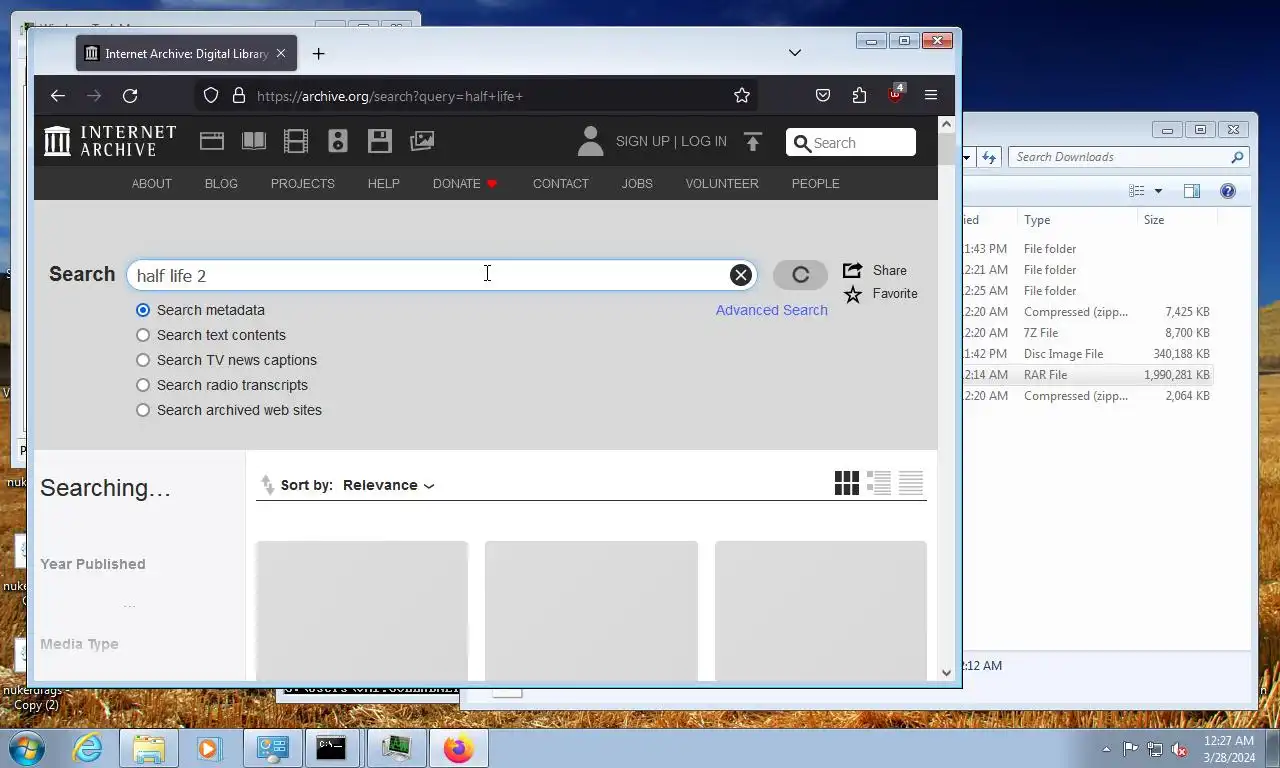Select Search TV news captions option
The height and width of the screenshot is (768, 1280).
pyautogui.click(x=143, y=360)
